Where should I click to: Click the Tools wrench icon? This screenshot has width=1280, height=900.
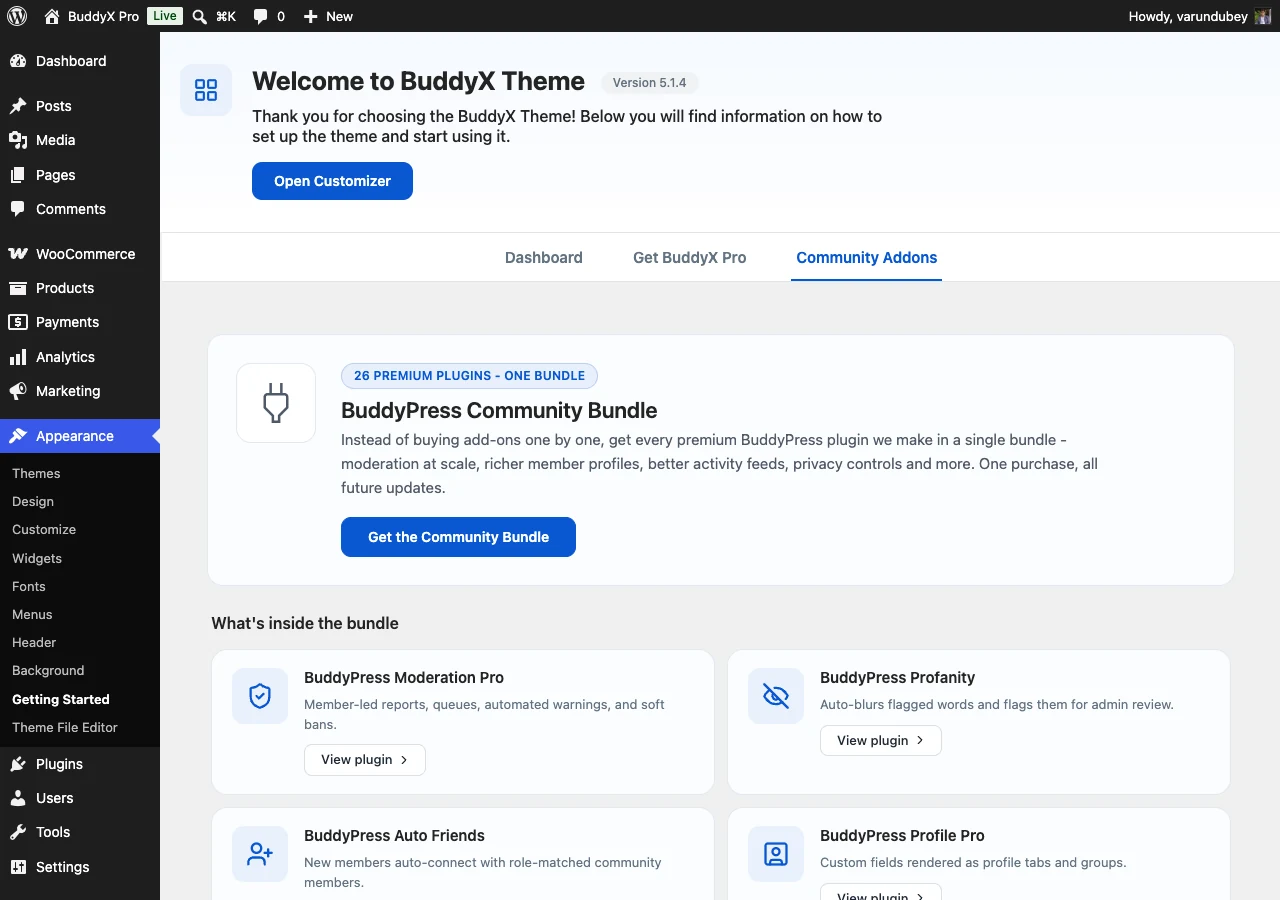pos(18,832)
